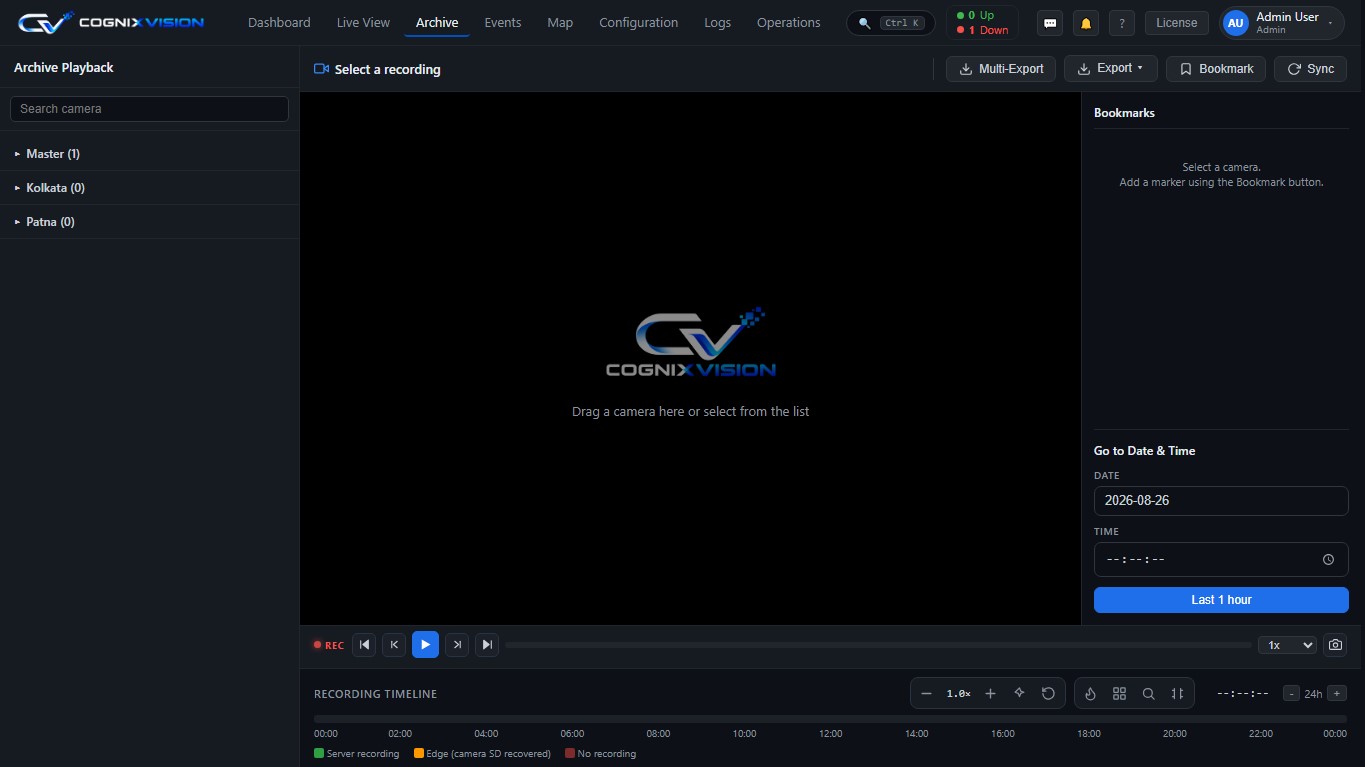Open the notifications bell
Image resolution: width=1365 pixels, height=767 pixels.
point(1085,23)
